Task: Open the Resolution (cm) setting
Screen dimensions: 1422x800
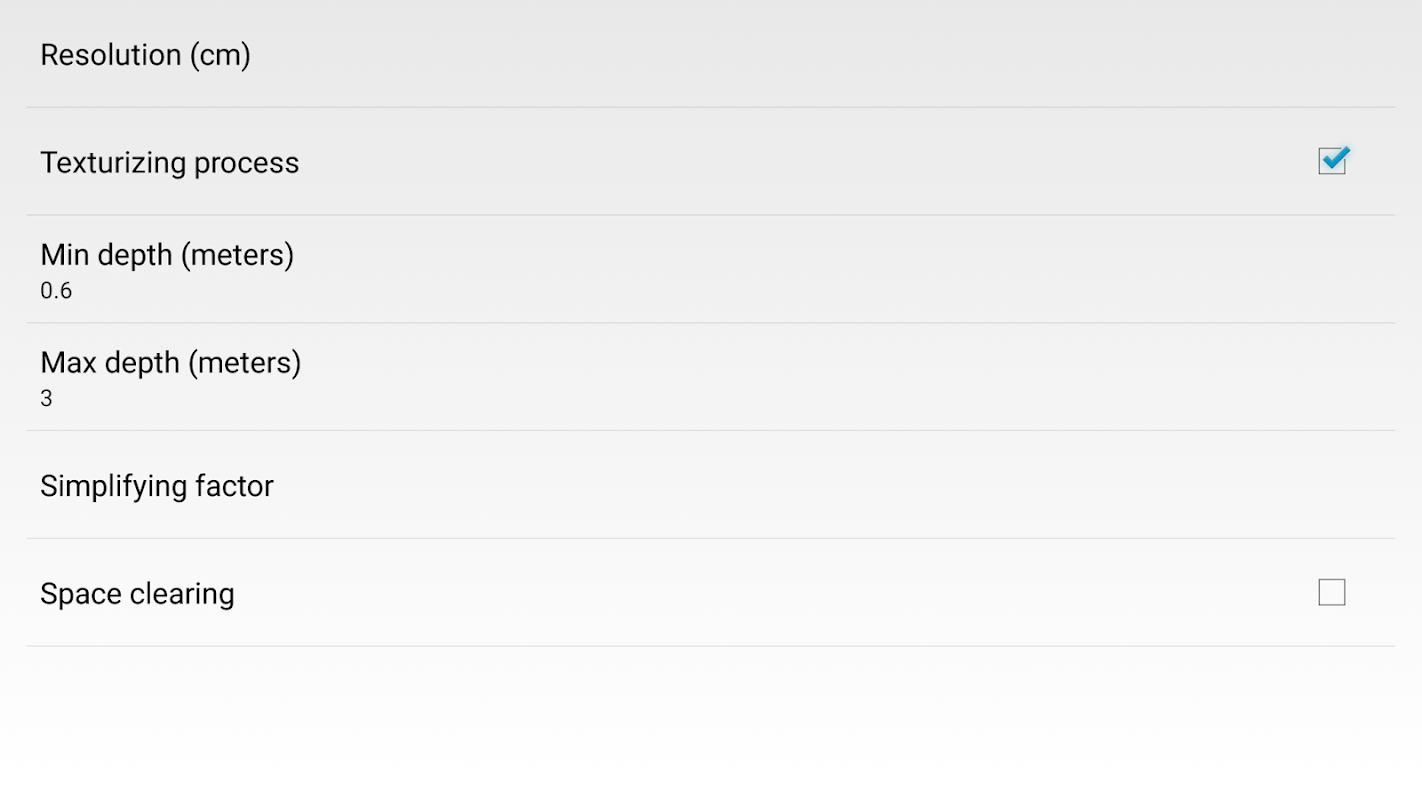Action: [711, 54]
